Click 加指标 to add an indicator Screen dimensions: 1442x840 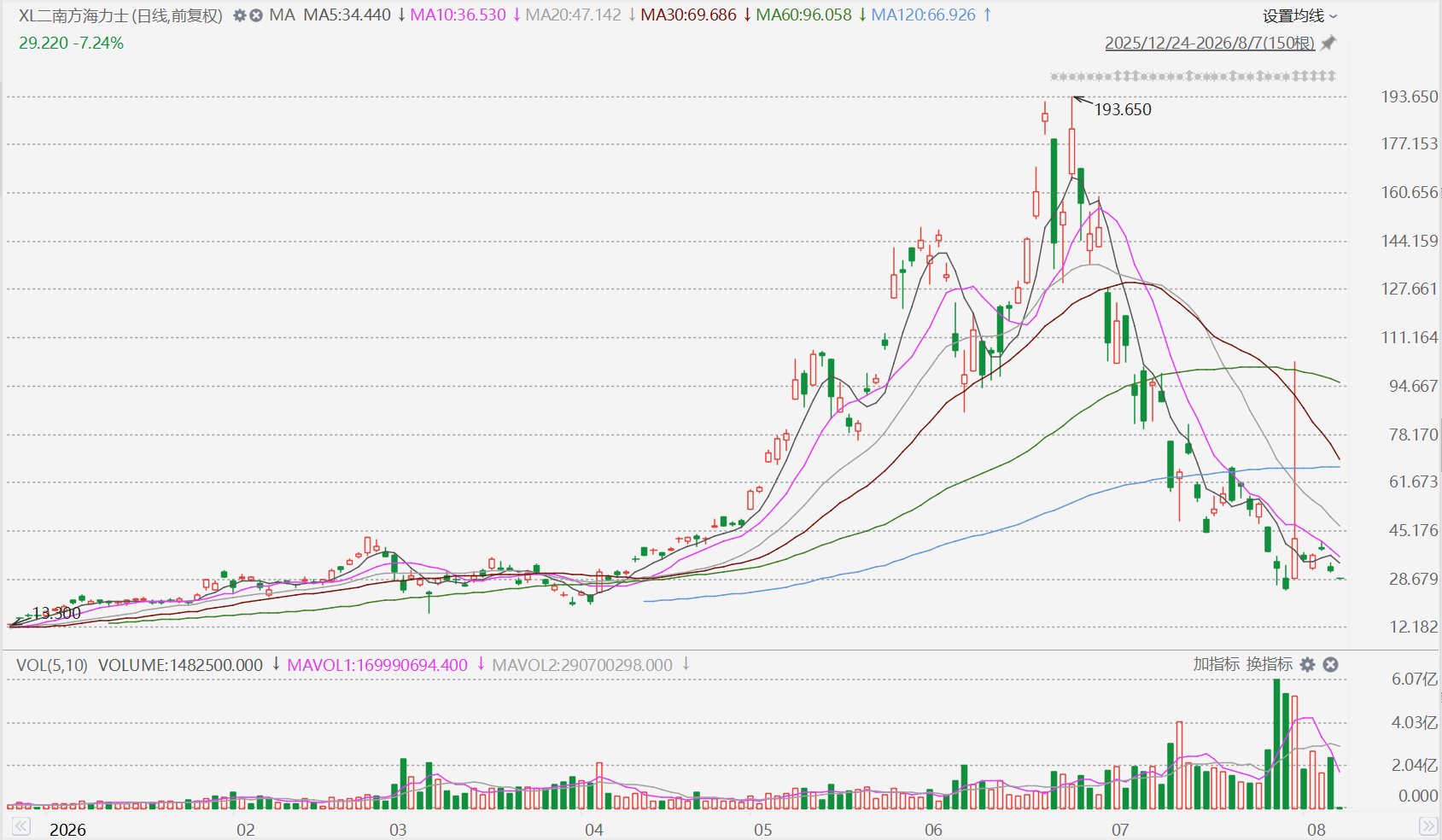coord(1216,664)
